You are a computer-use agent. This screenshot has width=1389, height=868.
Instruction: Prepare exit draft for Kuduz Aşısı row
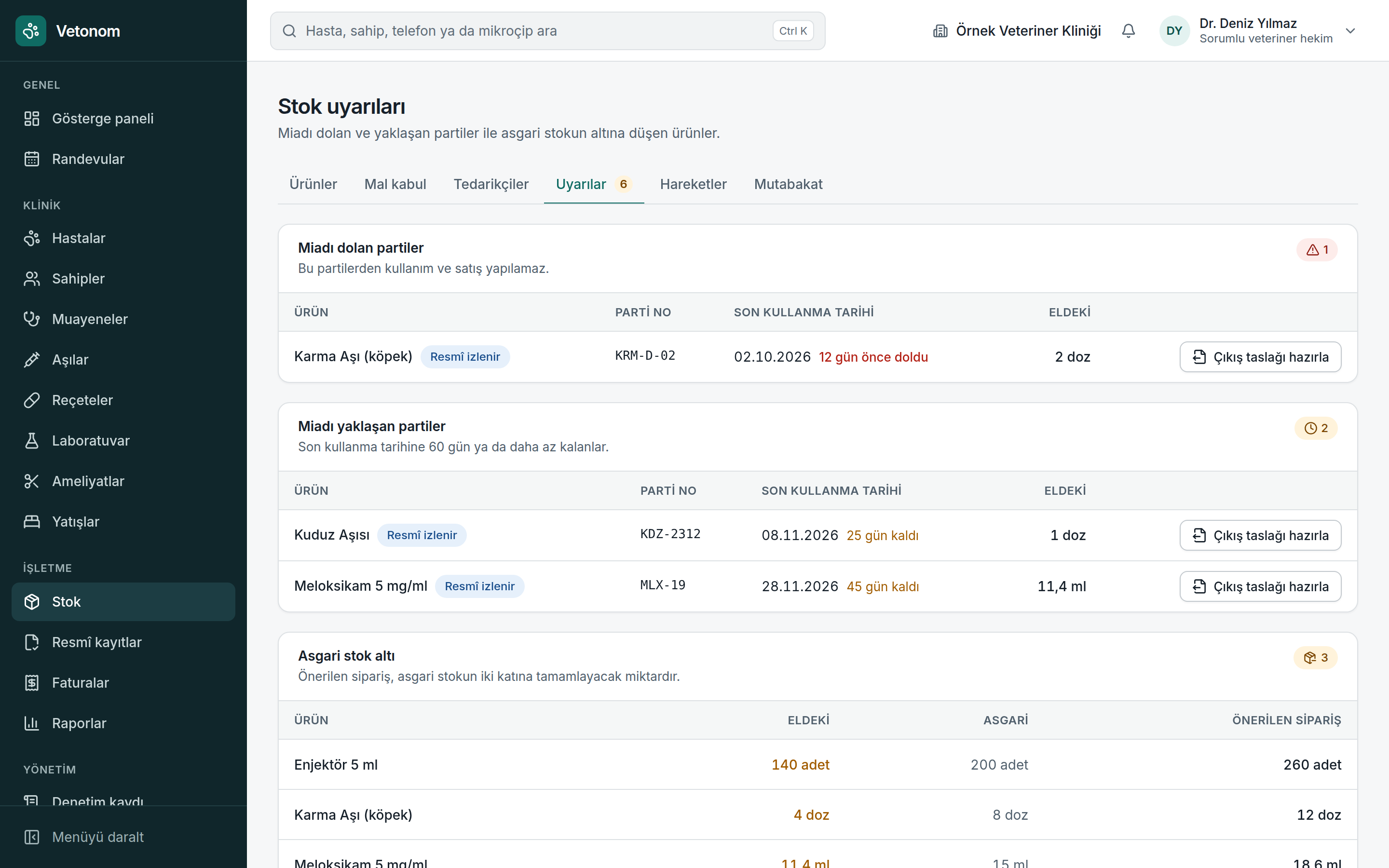point(1260,536)
